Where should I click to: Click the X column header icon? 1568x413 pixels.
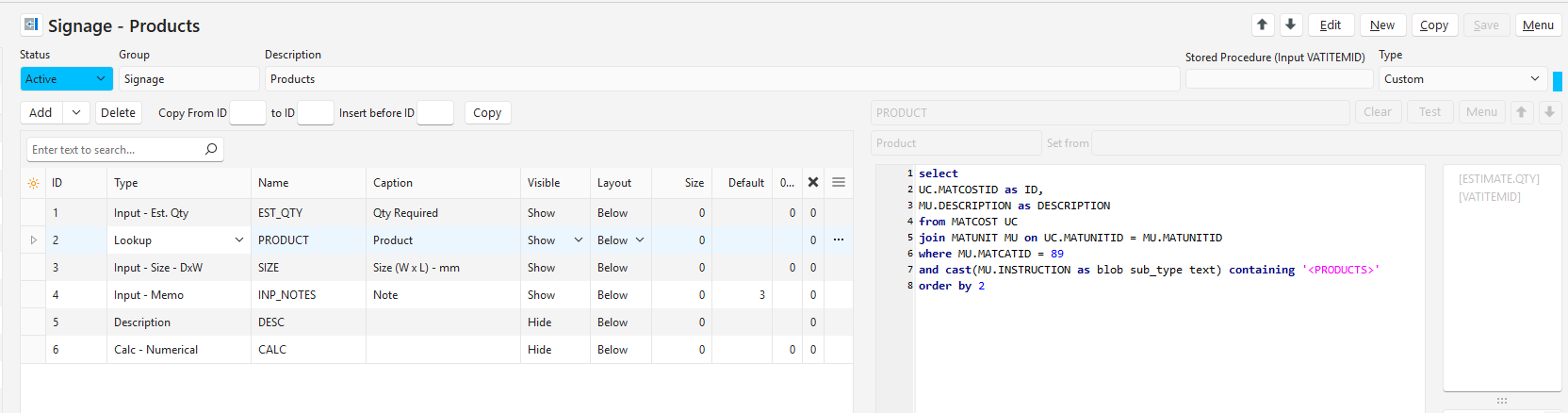[813, 182]
